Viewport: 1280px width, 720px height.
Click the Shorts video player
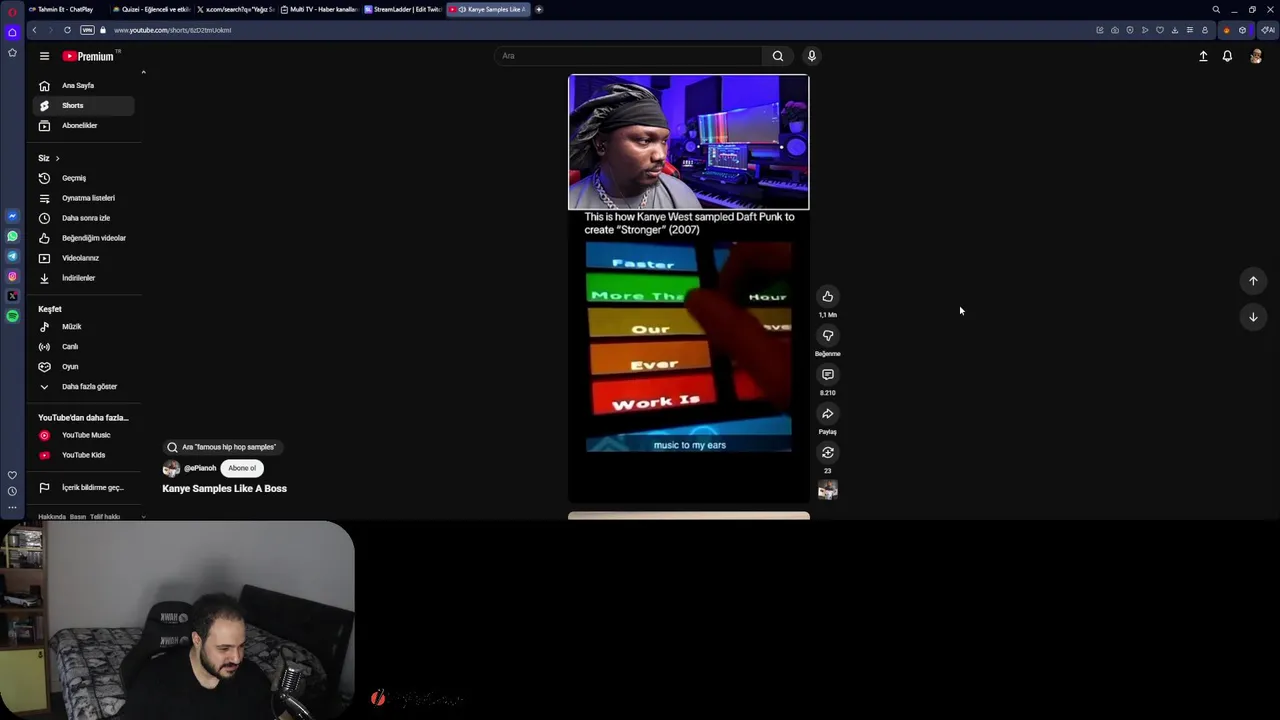pyautogui.click(x=689, y=288)
